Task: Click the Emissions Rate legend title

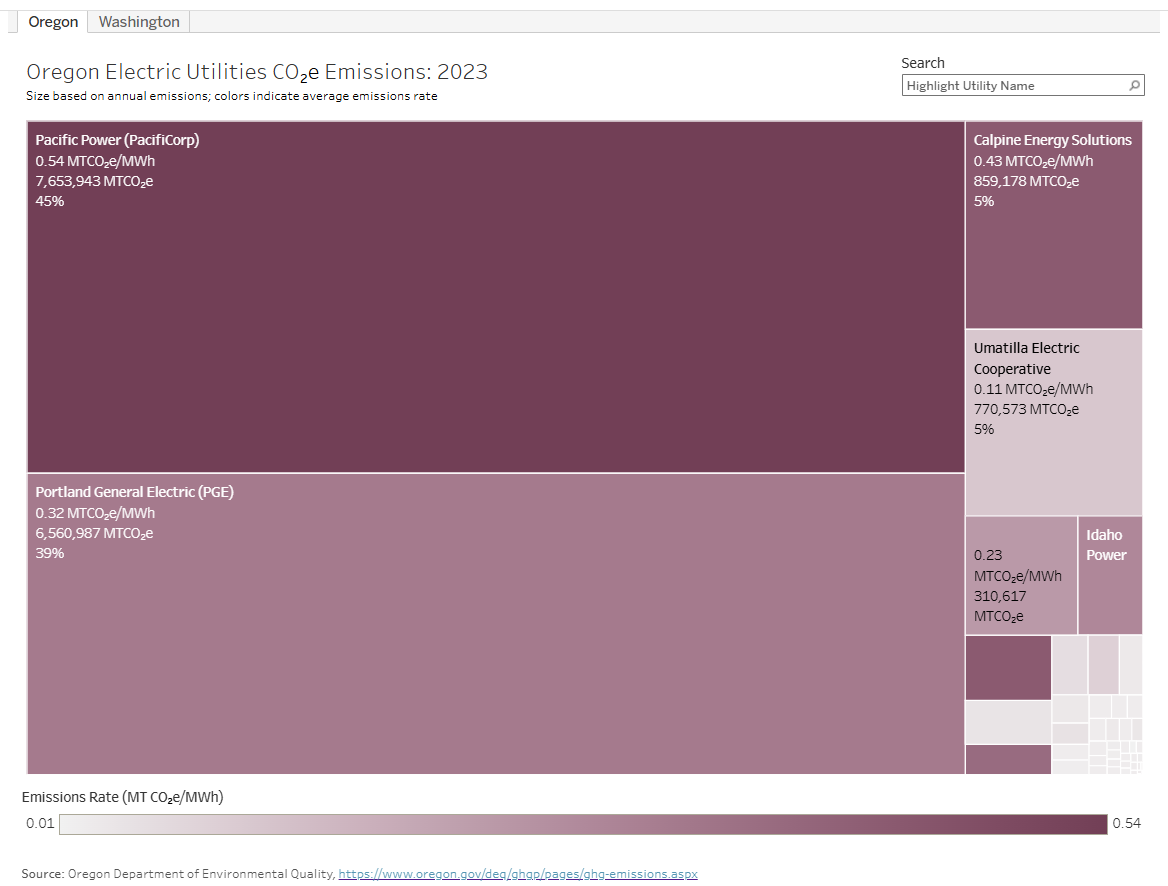Action: pos(122,797)
